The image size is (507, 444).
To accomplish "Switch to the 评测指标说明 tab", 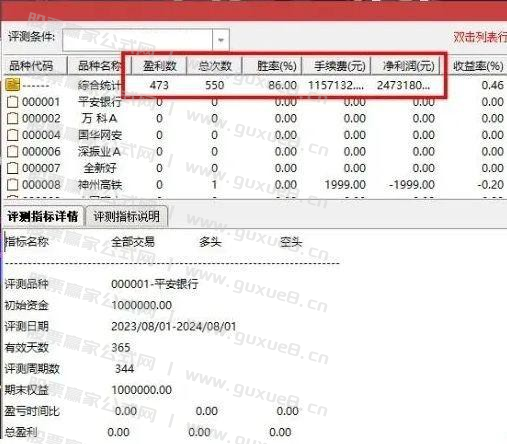I will point(126,217).
